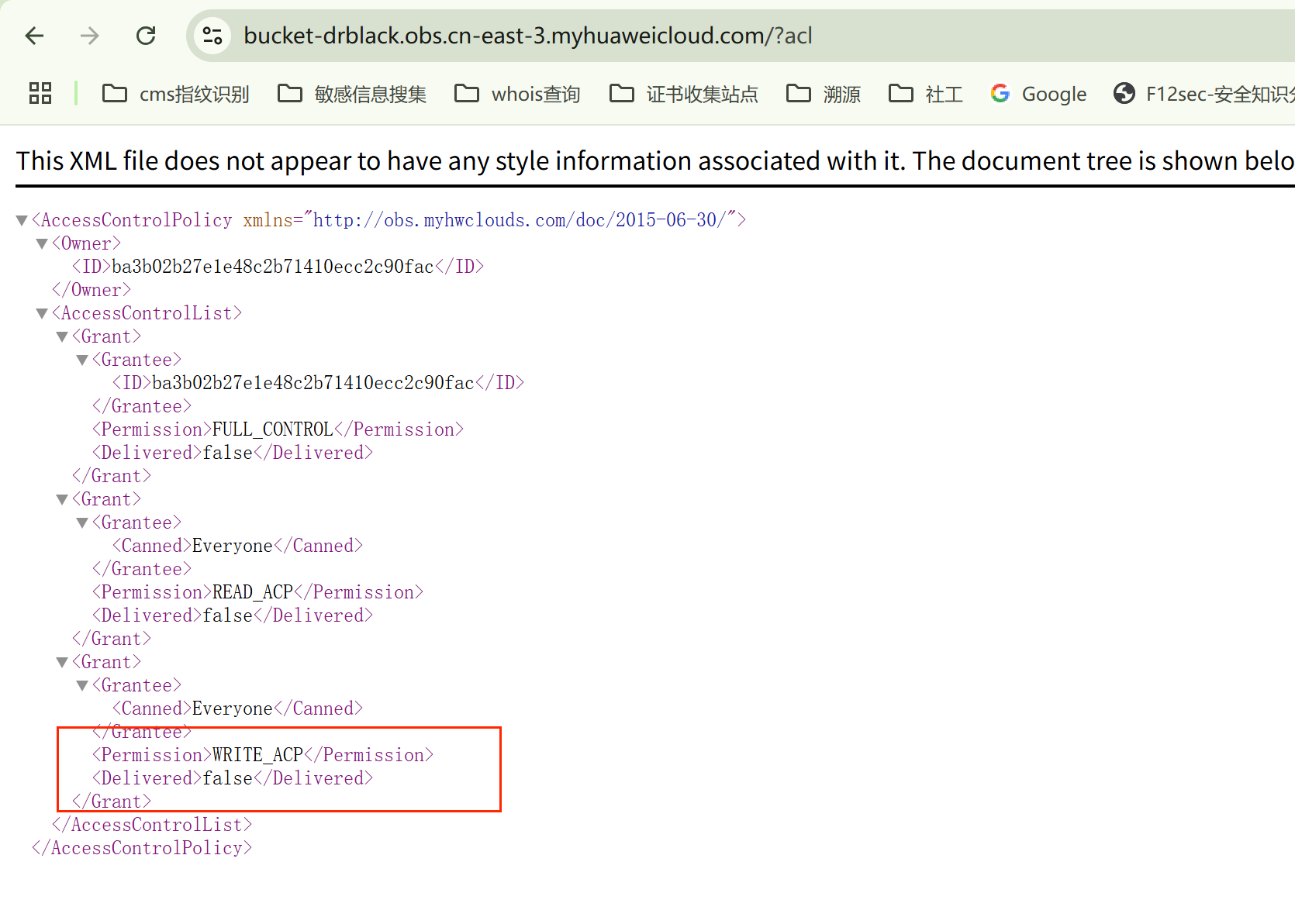The height and width of the screenshot is (924, 1295).
Task: Click the closing AccessControlList tag
Action: click(x=152, y=825)
